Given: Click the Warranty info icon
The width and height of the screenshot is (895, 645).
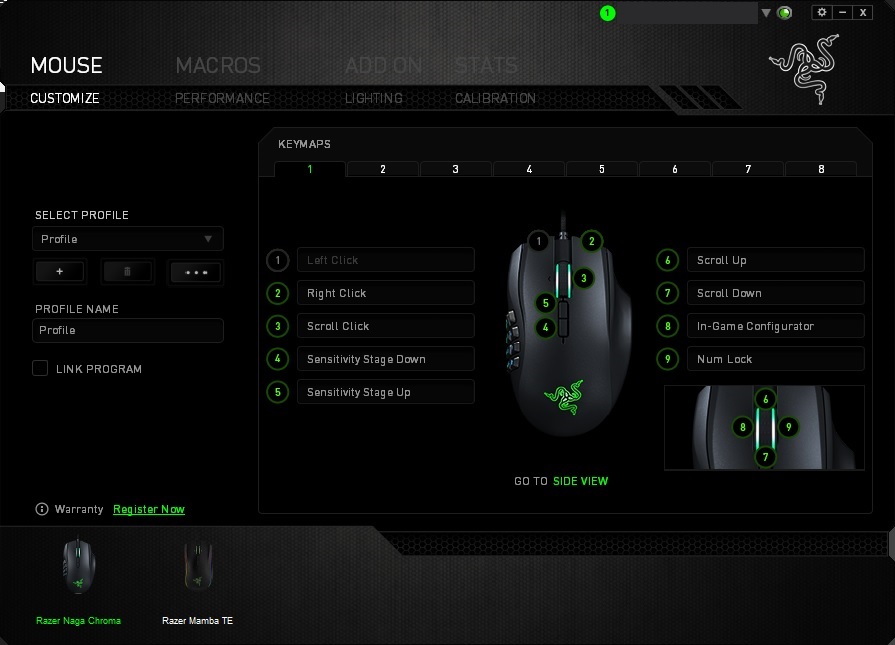Looking at the screenshot, I should (x=42, y=509).
